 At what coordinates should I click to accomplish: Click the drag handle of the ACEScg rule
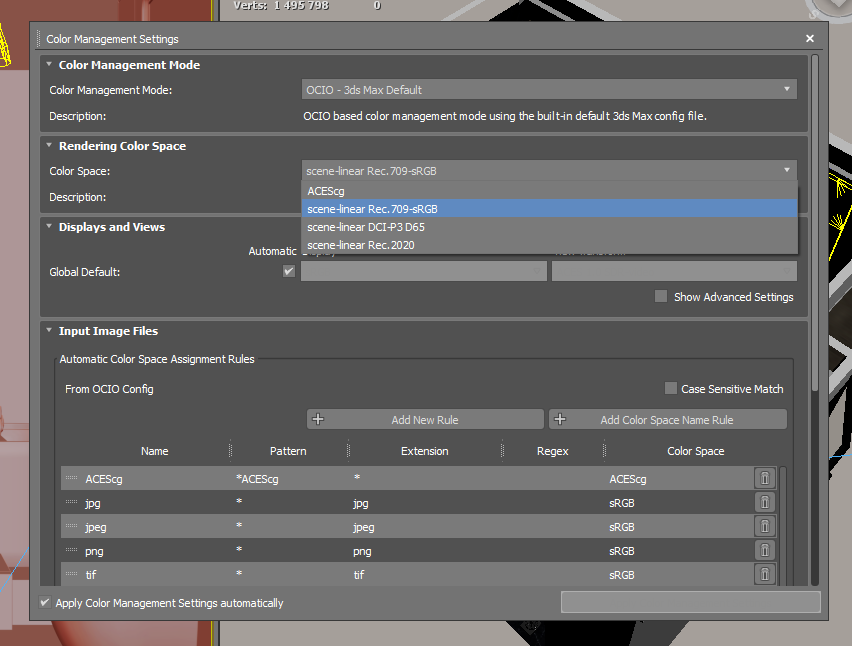71,478
